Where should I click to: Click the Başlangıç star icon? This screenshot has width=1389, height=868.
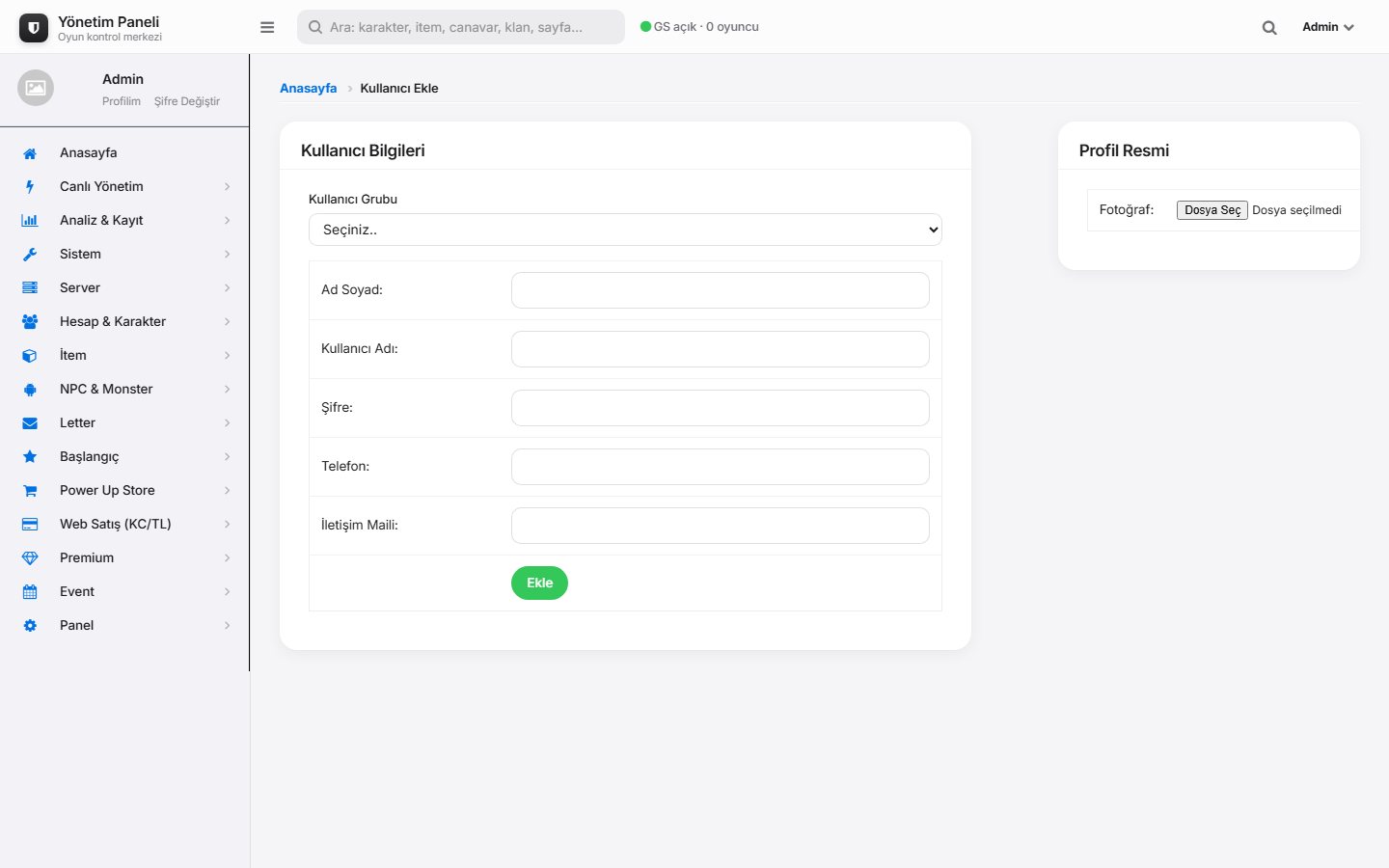click(x=30, y=457)
